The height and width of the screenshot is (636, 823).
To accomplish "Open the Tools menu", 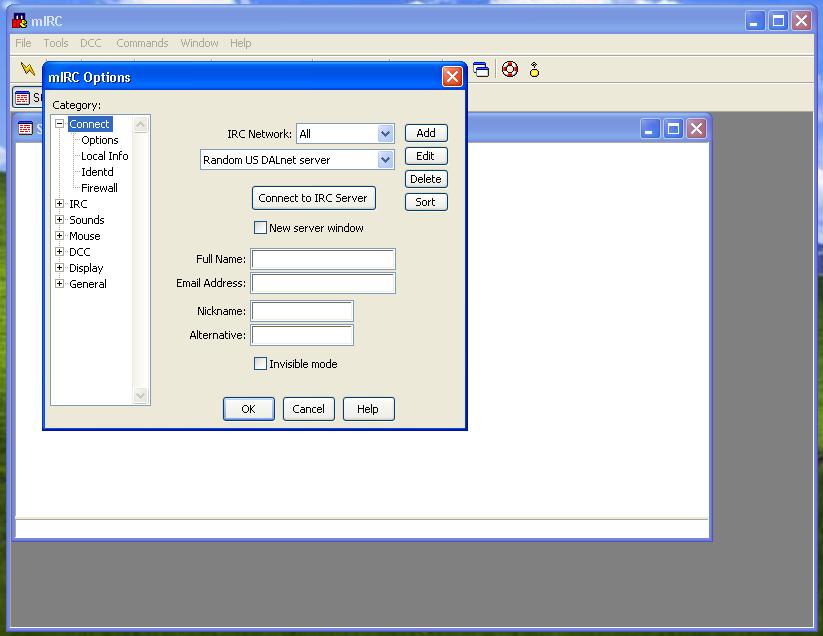I will [x=56, y=43].
